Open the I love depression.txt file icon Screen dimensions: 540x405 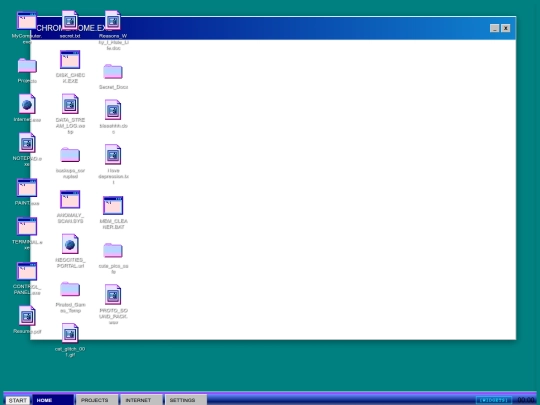pyautogui.click(x=113, y=155)
